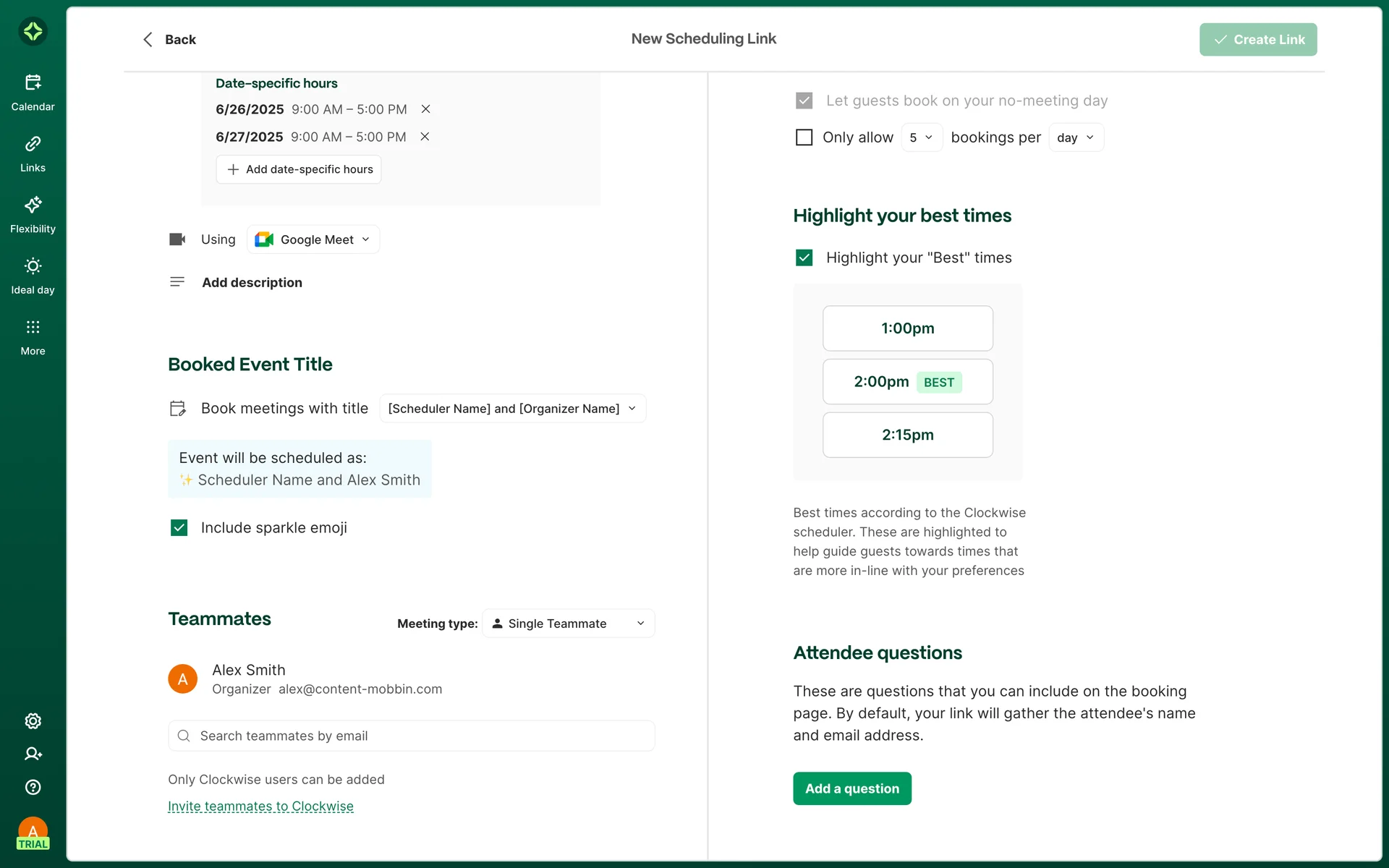
Task: Click the Create Link button
Action: pyautogui.click(x=1257, y=40)
